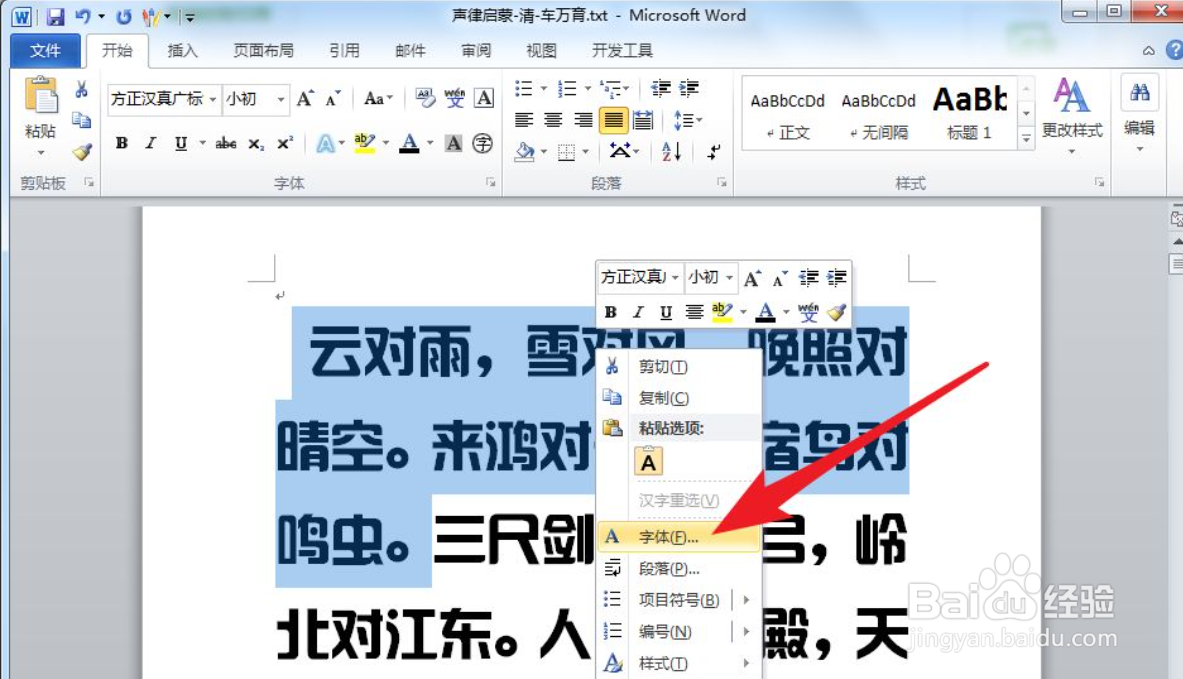Toggle center alignment in the Paragraph group
1183x679 pixels.
553,120
